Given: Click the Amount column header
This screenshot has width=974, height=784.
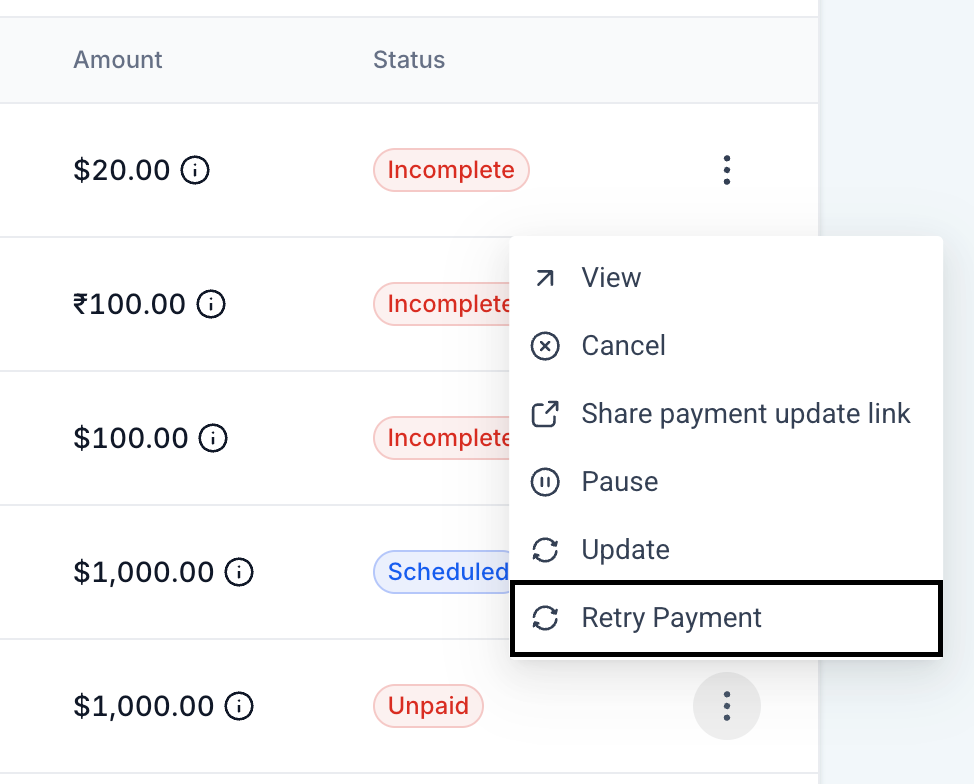Looking at the screenshot, I should pyautogui.click(x=117, y=60).
